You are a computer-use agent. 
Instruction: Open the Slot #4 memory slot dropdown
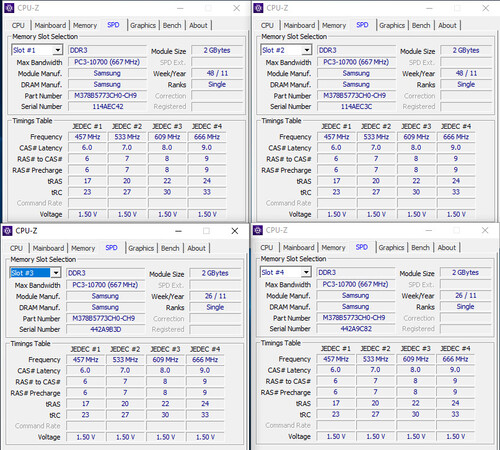click(306, 272)
